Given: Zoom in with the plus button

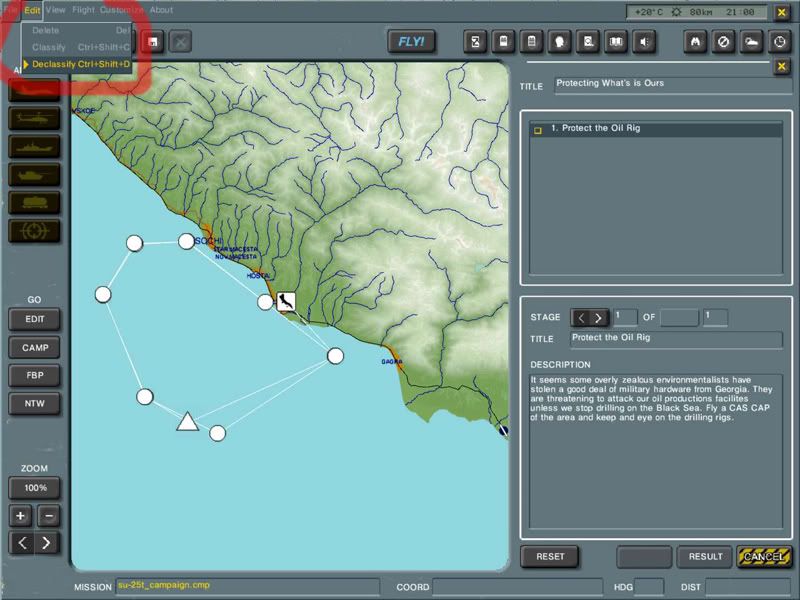Looking at the screenshot, I should click(x=21, y=516).
